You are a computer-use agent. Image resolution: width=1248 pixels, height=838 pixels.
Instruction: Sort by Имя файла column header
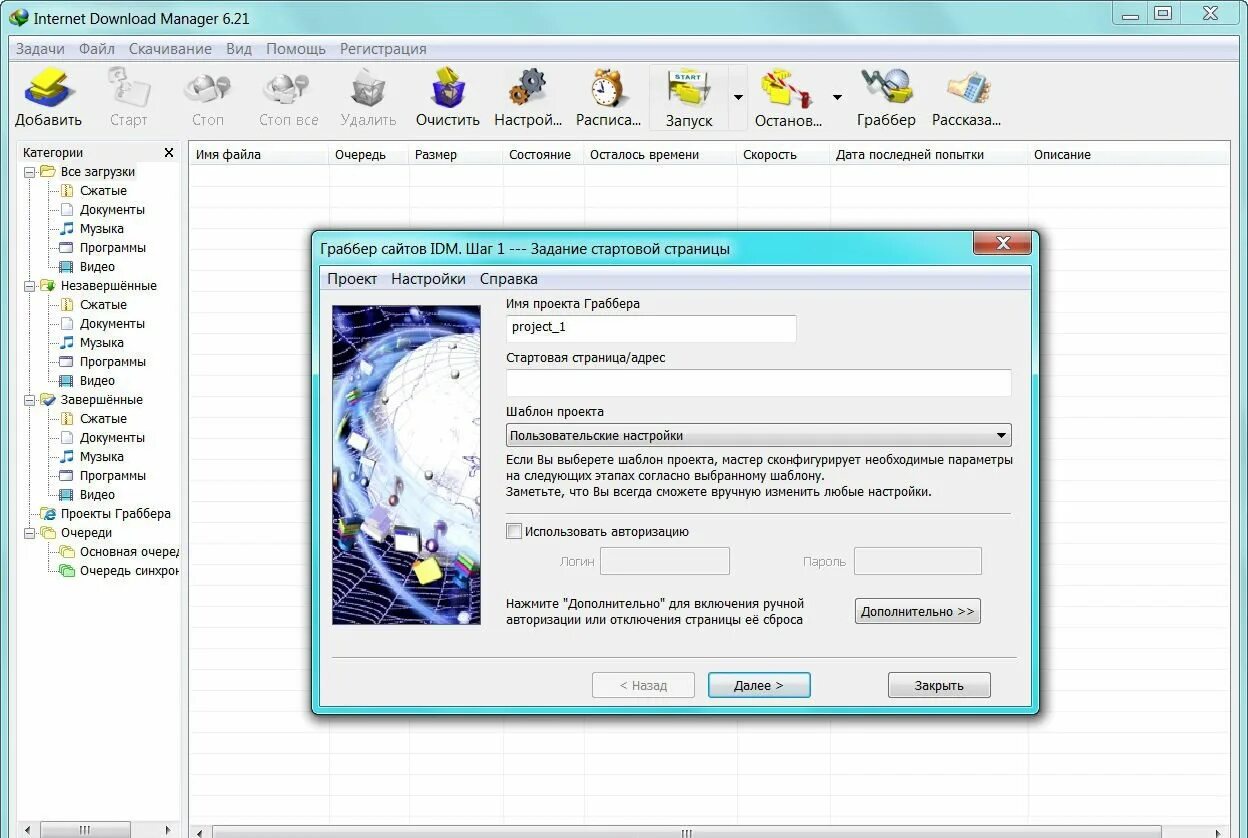tap(259, 155)
